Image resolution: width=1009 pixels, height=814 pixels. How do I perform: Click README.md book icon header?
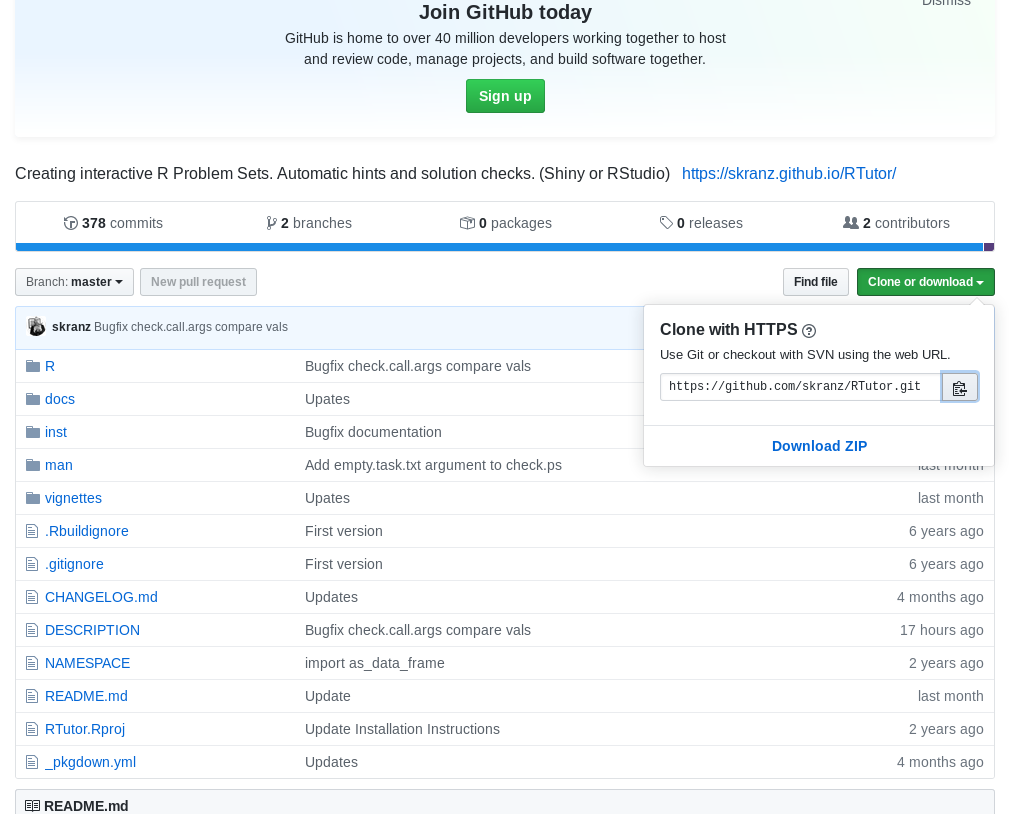coord(32,806)
